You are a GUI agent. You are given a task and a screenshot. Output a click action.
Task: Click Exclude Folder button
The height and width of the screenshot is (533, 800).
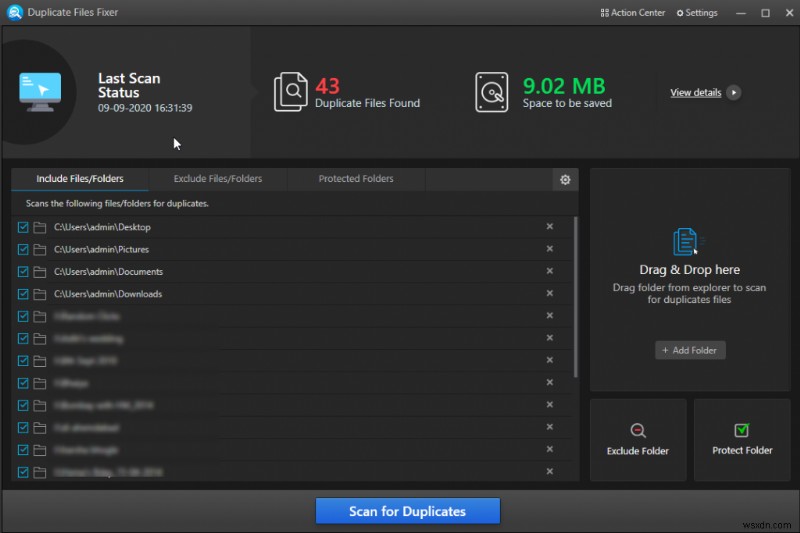point(638,440)
